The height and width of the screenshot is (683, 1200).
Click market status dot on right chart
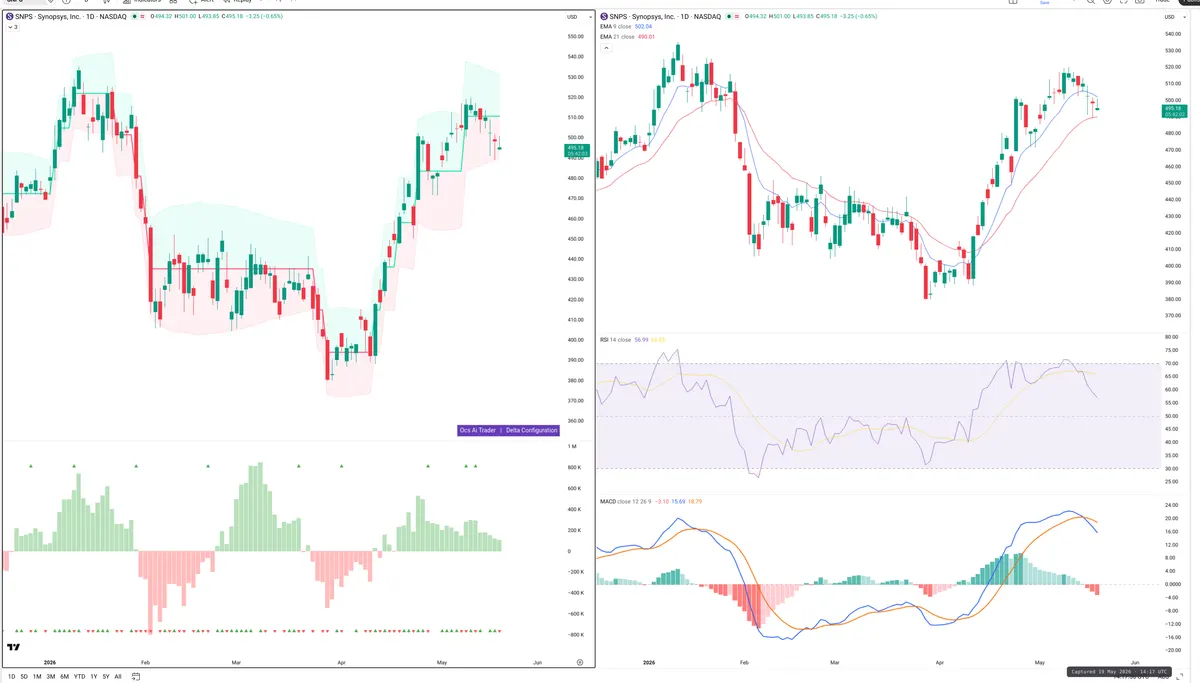729,17
